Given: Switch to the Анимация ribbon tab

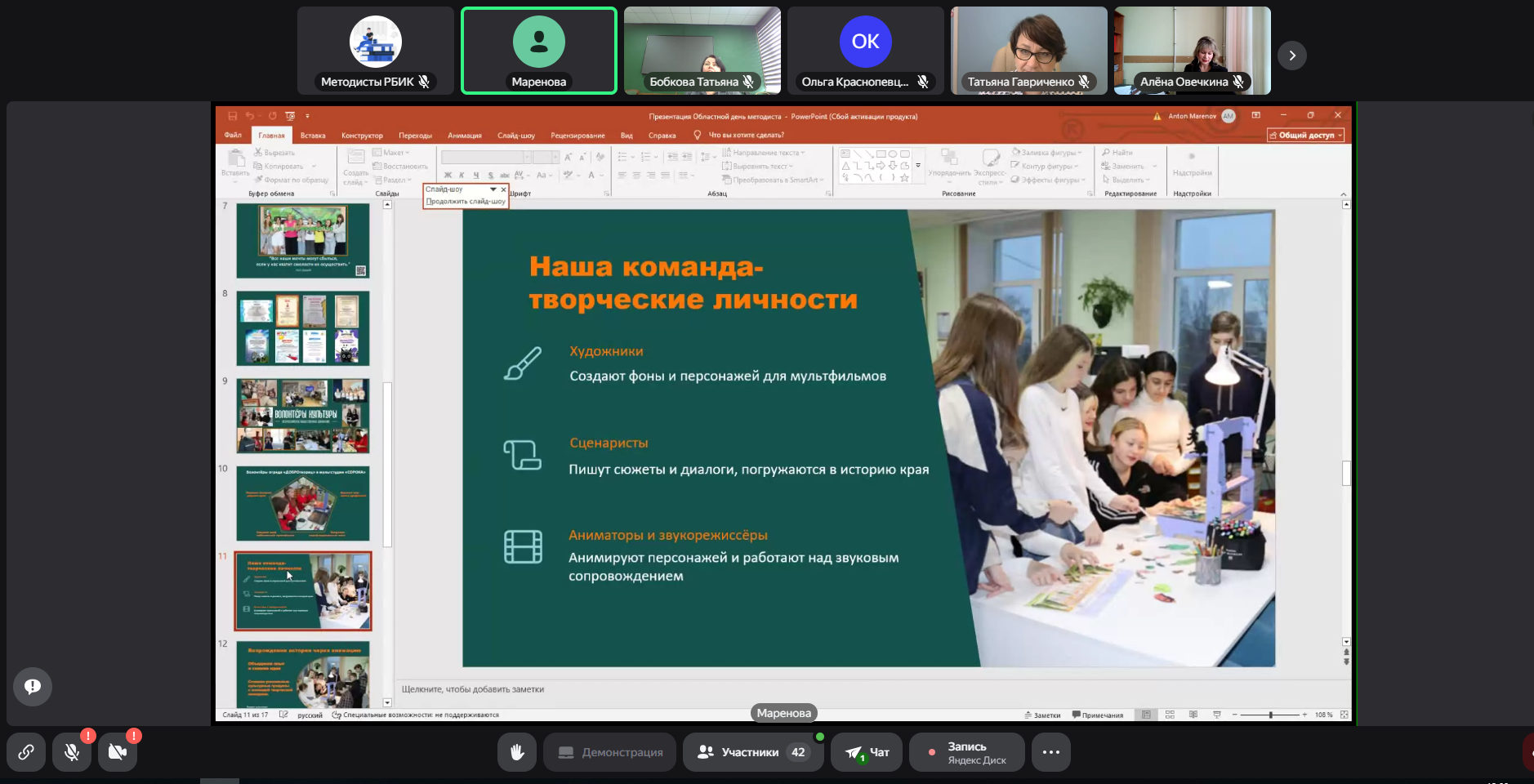Looking at the screenshot, I should tap(465, 136).
